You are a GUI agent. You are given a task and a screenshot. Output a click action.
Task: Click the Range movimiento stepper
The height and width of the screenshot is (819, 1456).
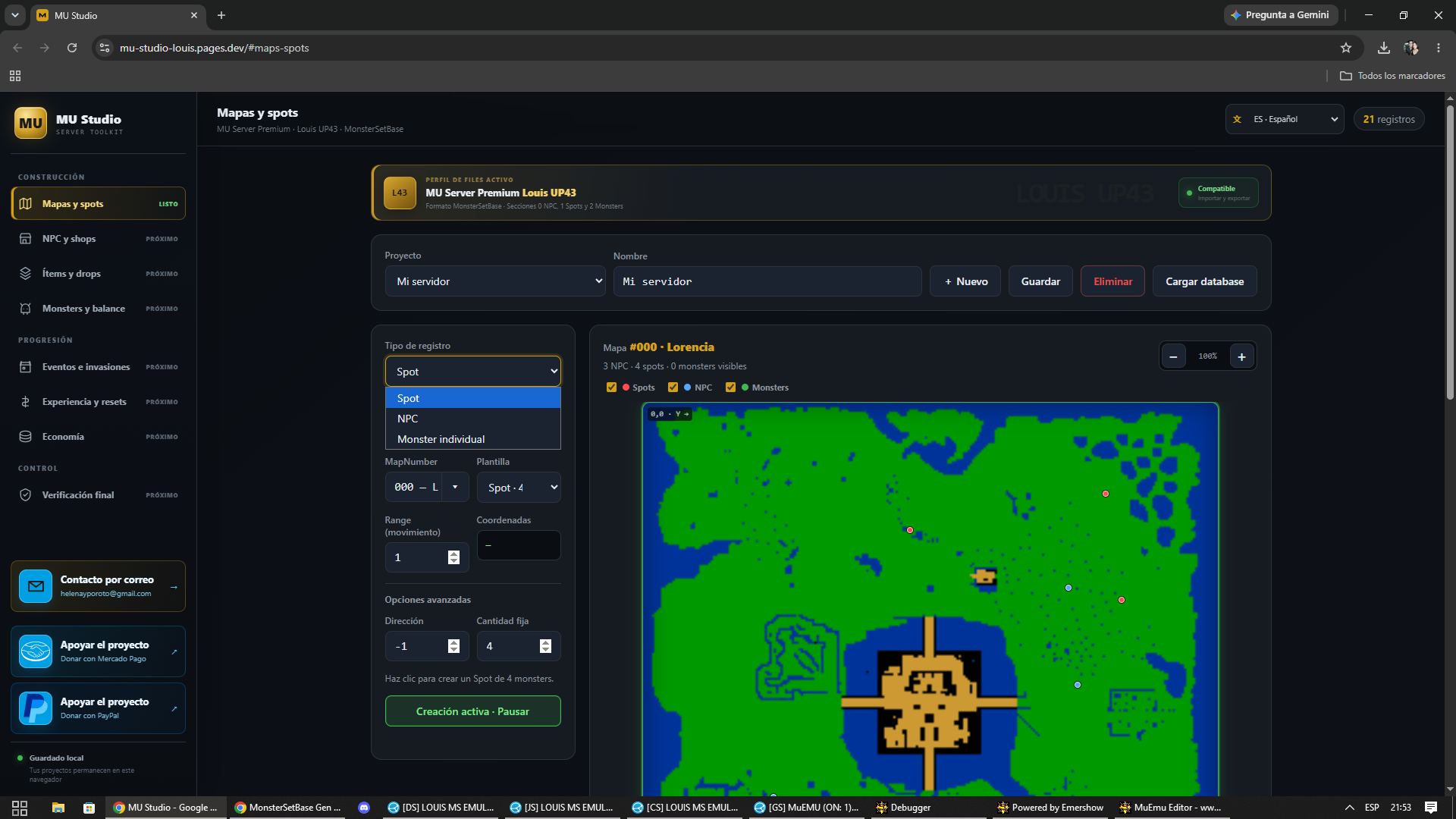click(453, 557)
